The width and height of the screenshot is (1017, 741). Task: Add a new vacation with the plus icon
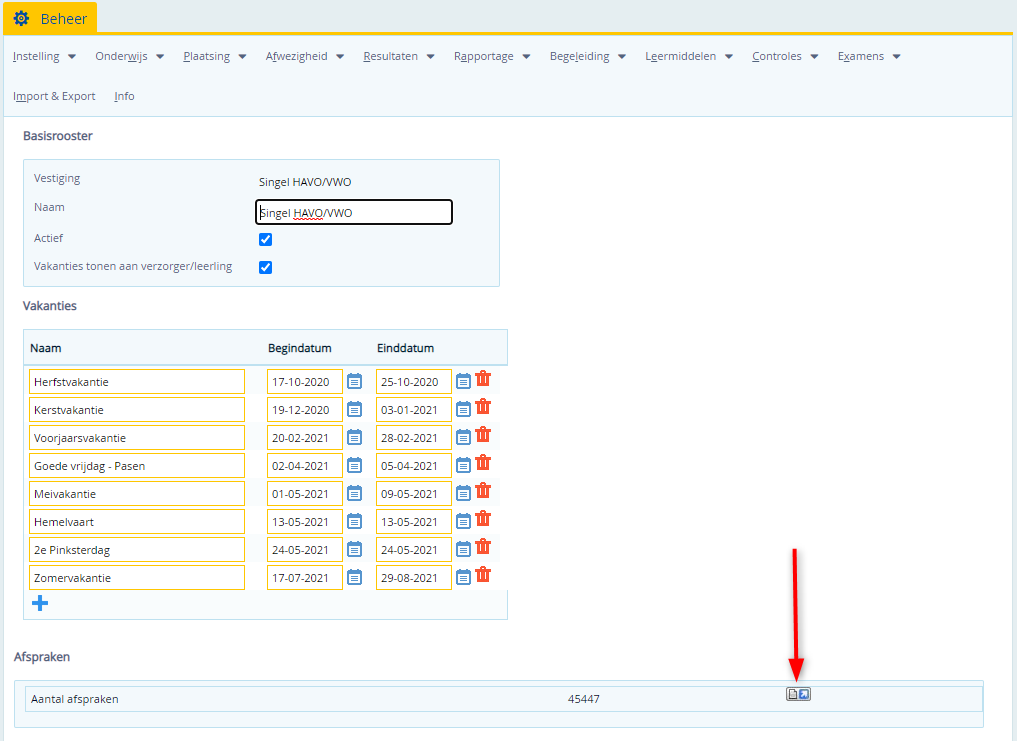[x=40, y=603]
